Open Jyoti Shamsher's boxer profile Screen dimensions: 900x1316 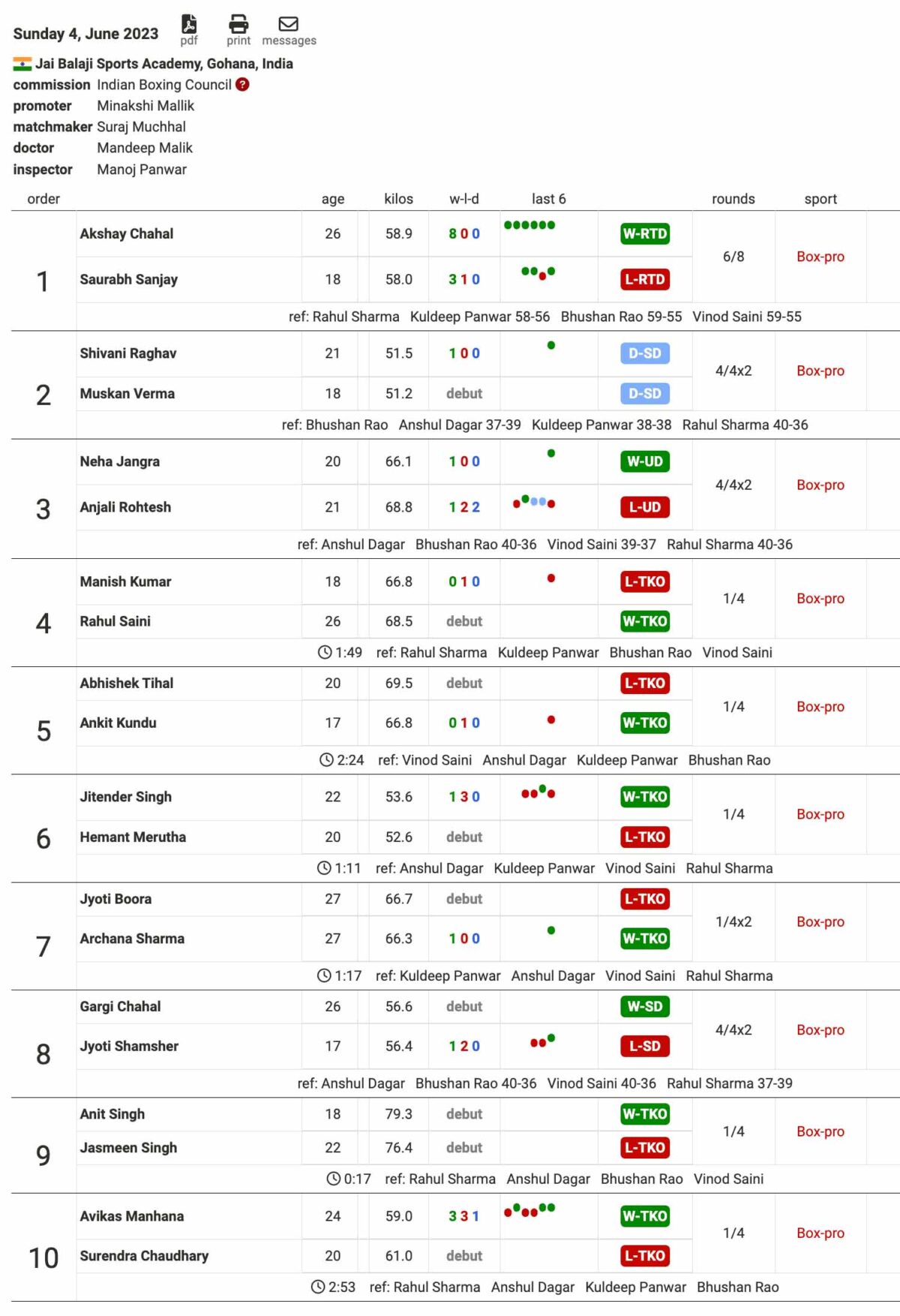[x=129, y=1046]
